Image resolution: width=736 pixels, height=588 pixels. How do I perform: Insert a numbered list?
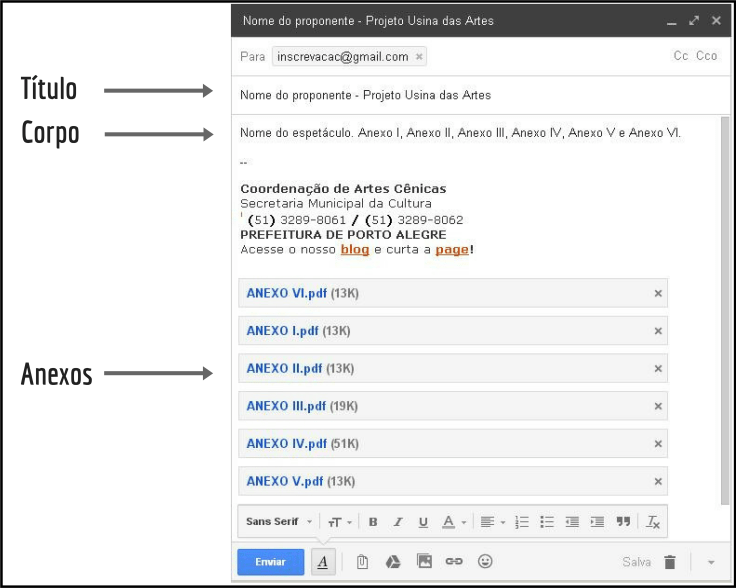pos(521,522)
